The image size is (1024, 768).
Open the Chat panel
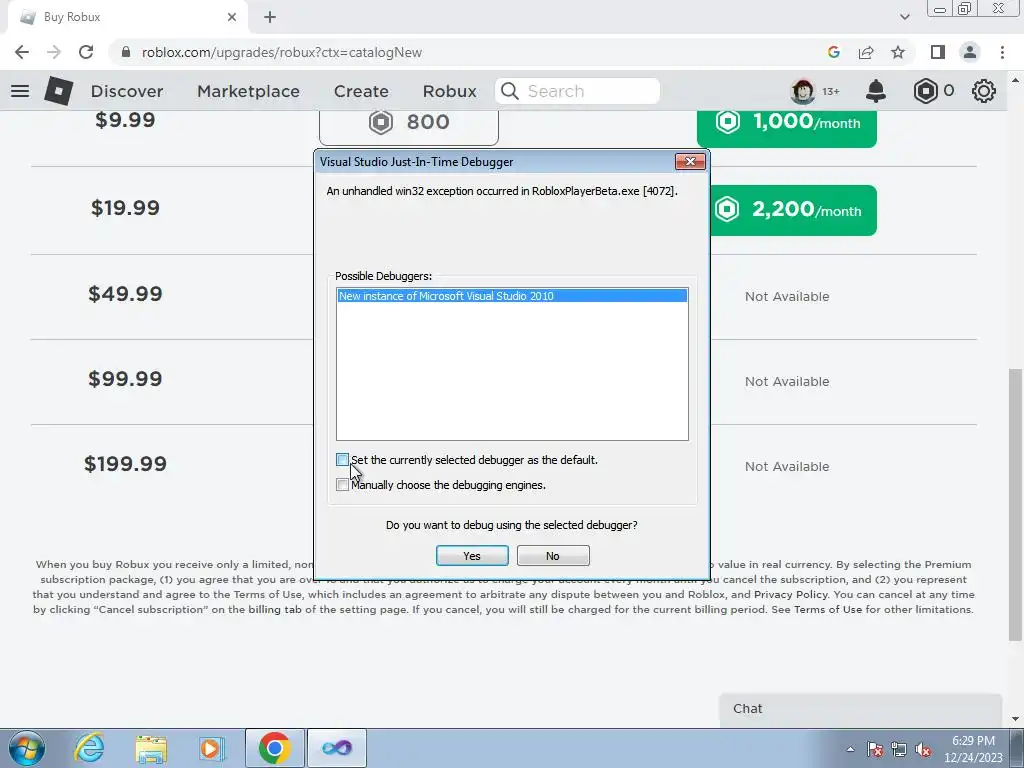pyautogui.click(x=860, y=709)
